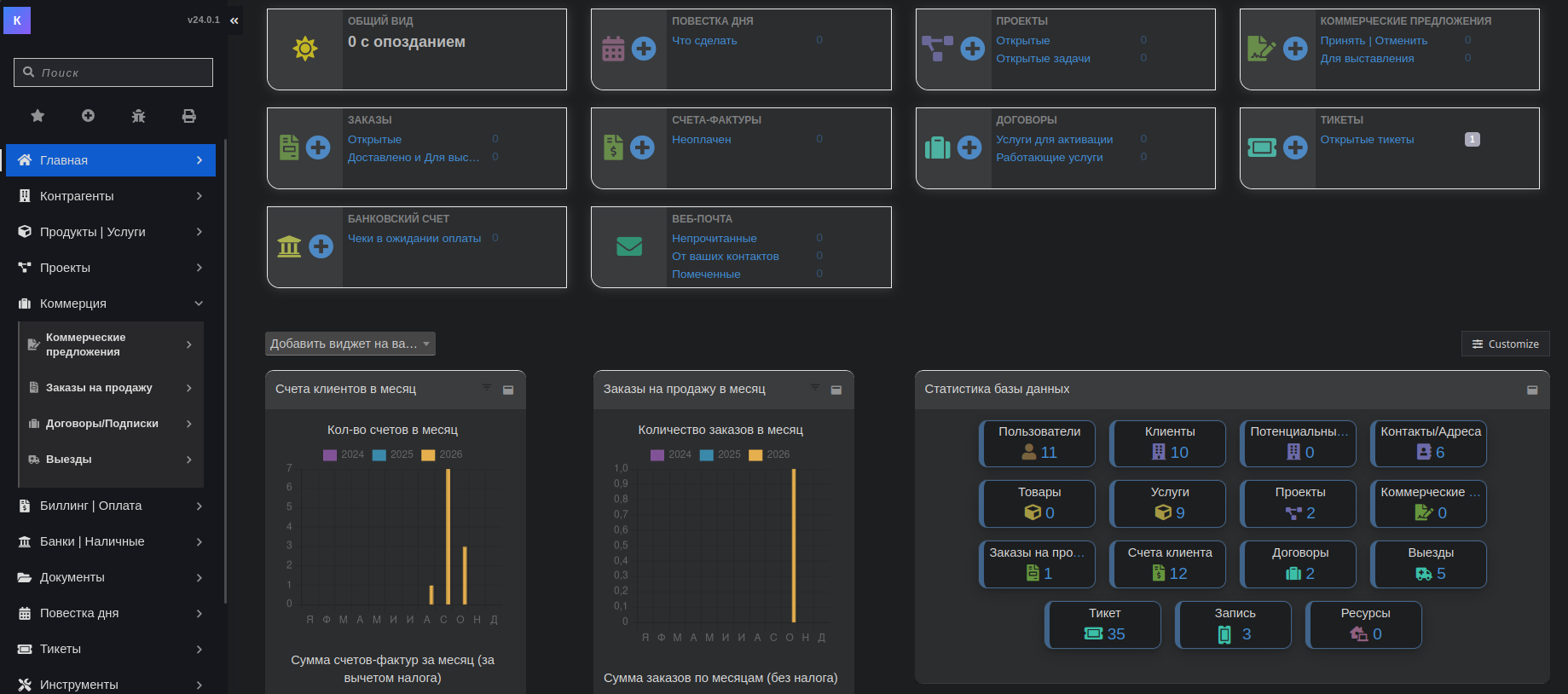This screenshot has height=694, width=1568.
Task: Add new project via Проекты plus icon
Action: click(x=973, y=49)
